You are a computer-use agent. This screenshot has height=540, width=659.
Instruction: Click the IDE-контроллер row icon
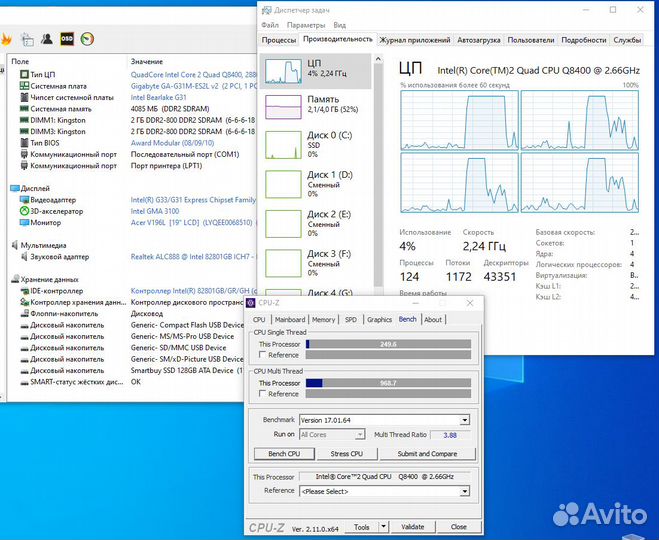click(x=24, y=291)
